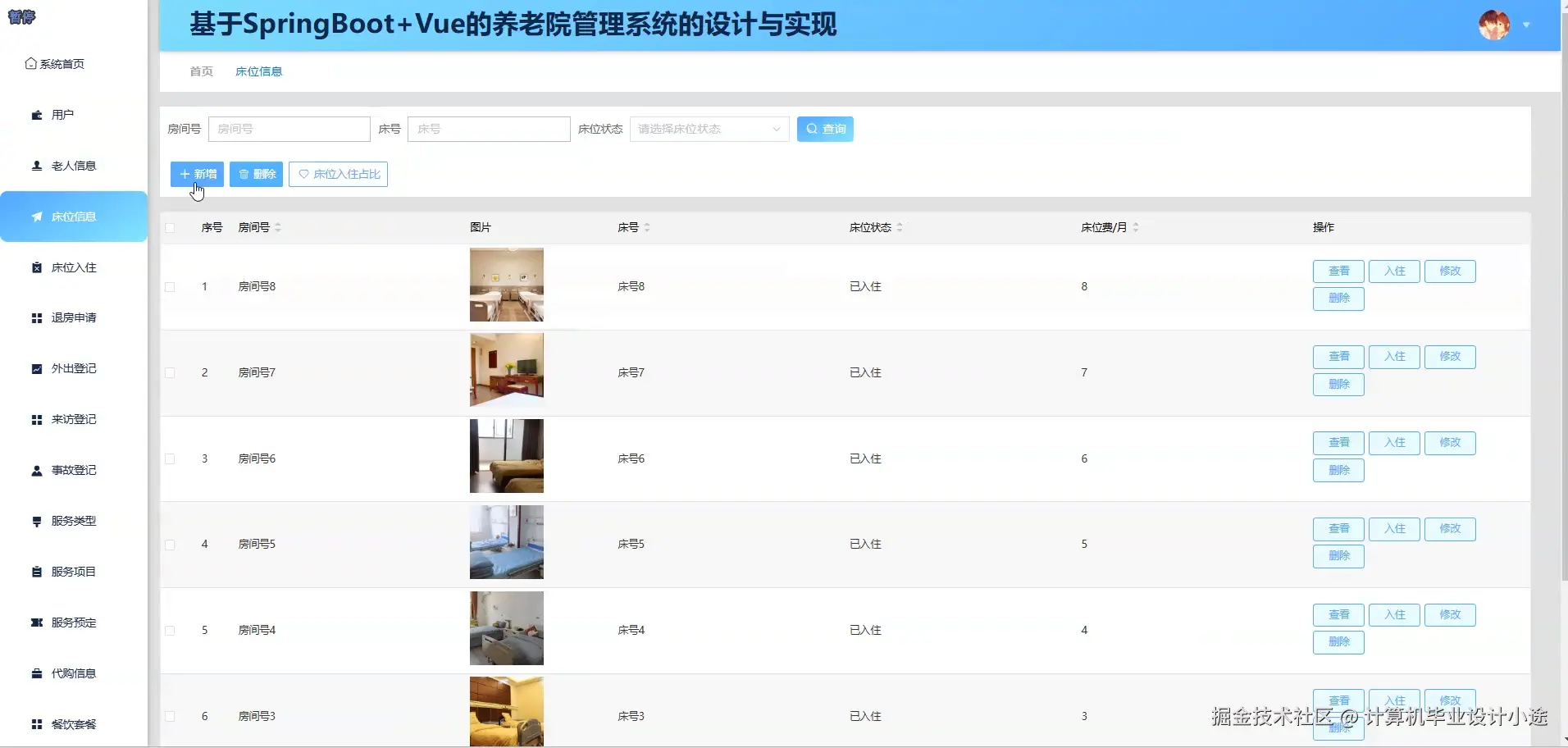Open the 餐饮套餐 section
Image resolution: width=1568 pixels, height=748 pixels.
coord(73,724)
